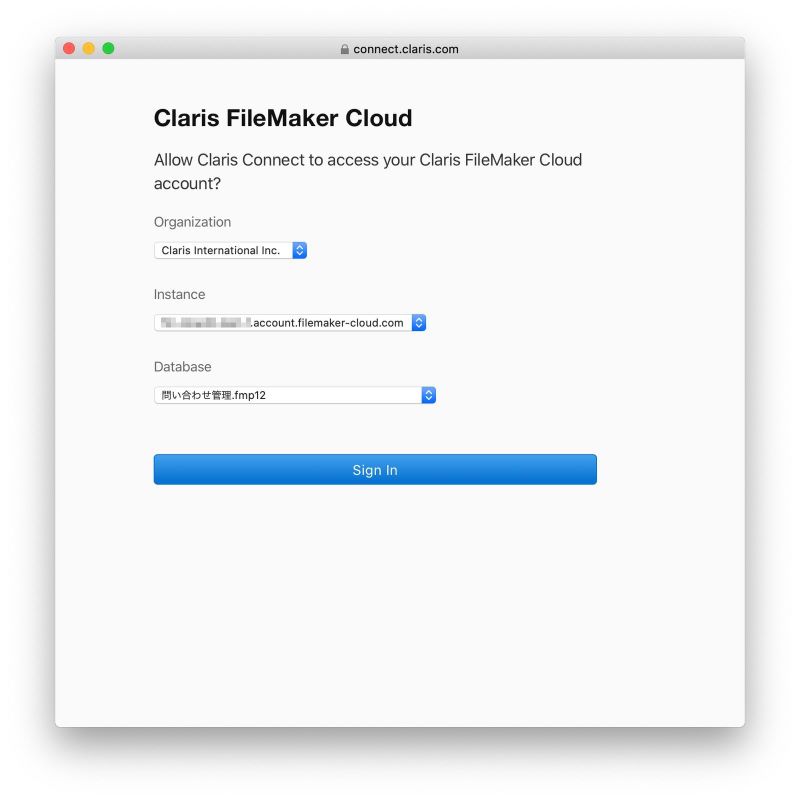Click the Claris FileMaker Cloud heading
800x800 pixels.
(283, 118)
